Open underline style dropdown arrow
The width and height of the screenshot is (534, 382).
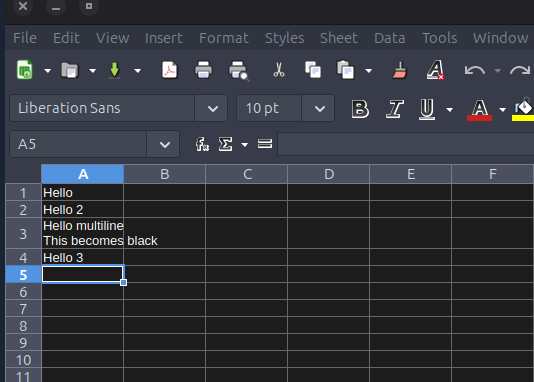coord(450,110)
